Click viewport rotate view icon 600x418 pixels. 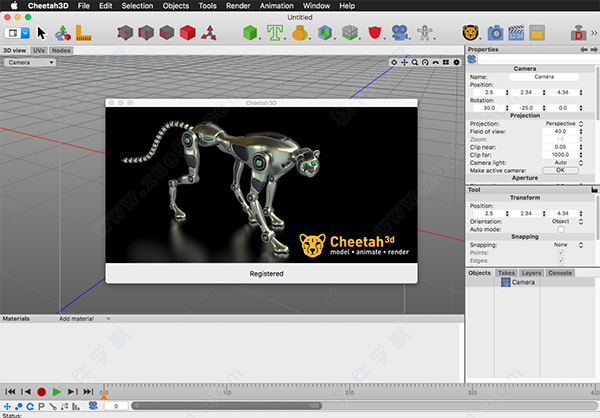coord(425,62)
